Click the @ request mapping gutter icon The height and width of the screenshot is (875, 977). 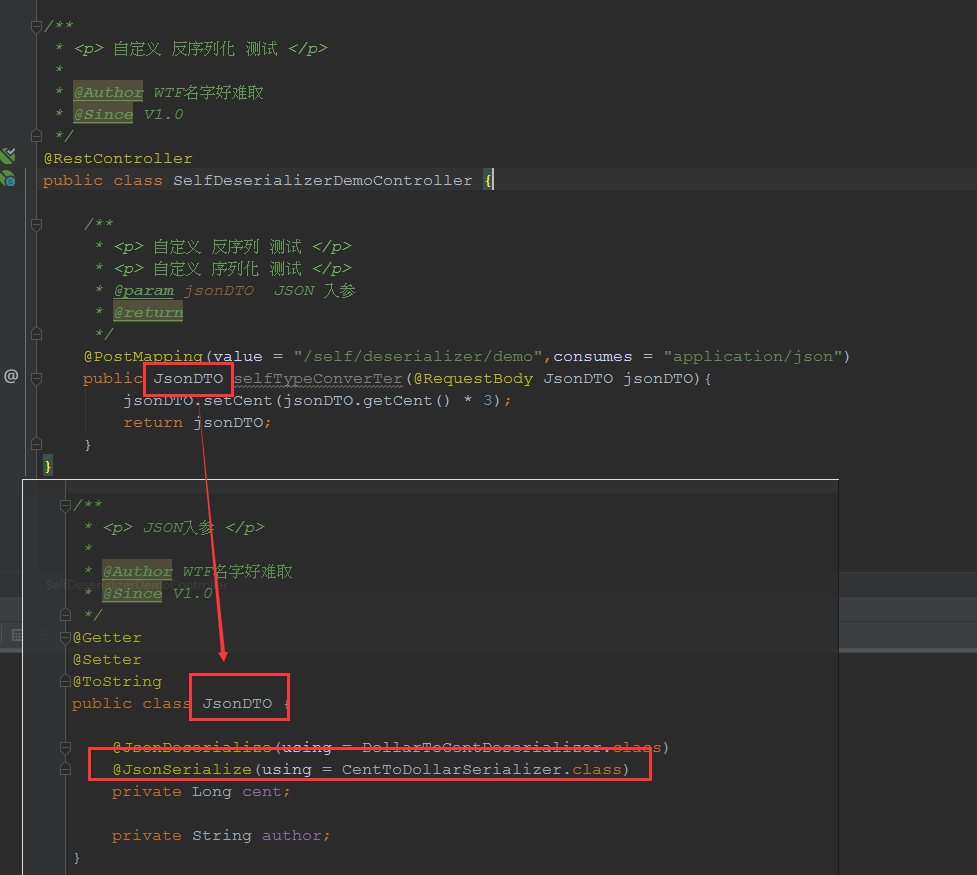point(11,376)
